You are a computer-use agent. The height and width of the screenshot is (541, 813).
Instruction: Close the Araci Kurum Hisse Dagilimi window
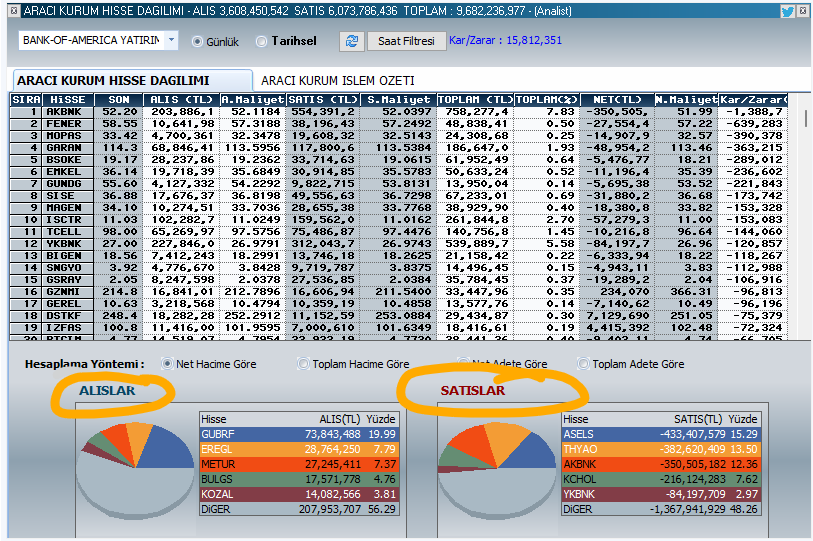tap(804, 10)
